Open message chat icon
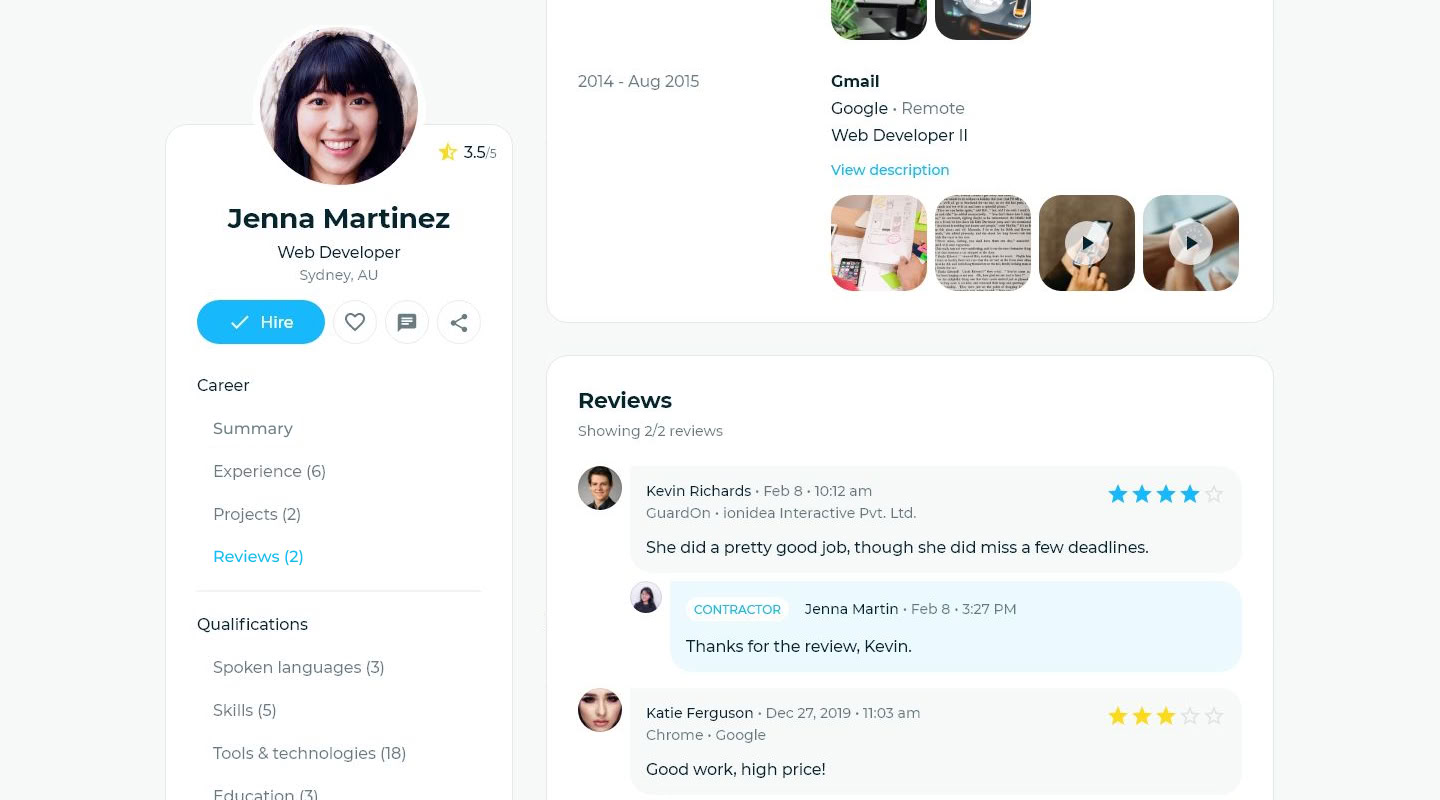1440x800 pixels. tap(407, 322)
